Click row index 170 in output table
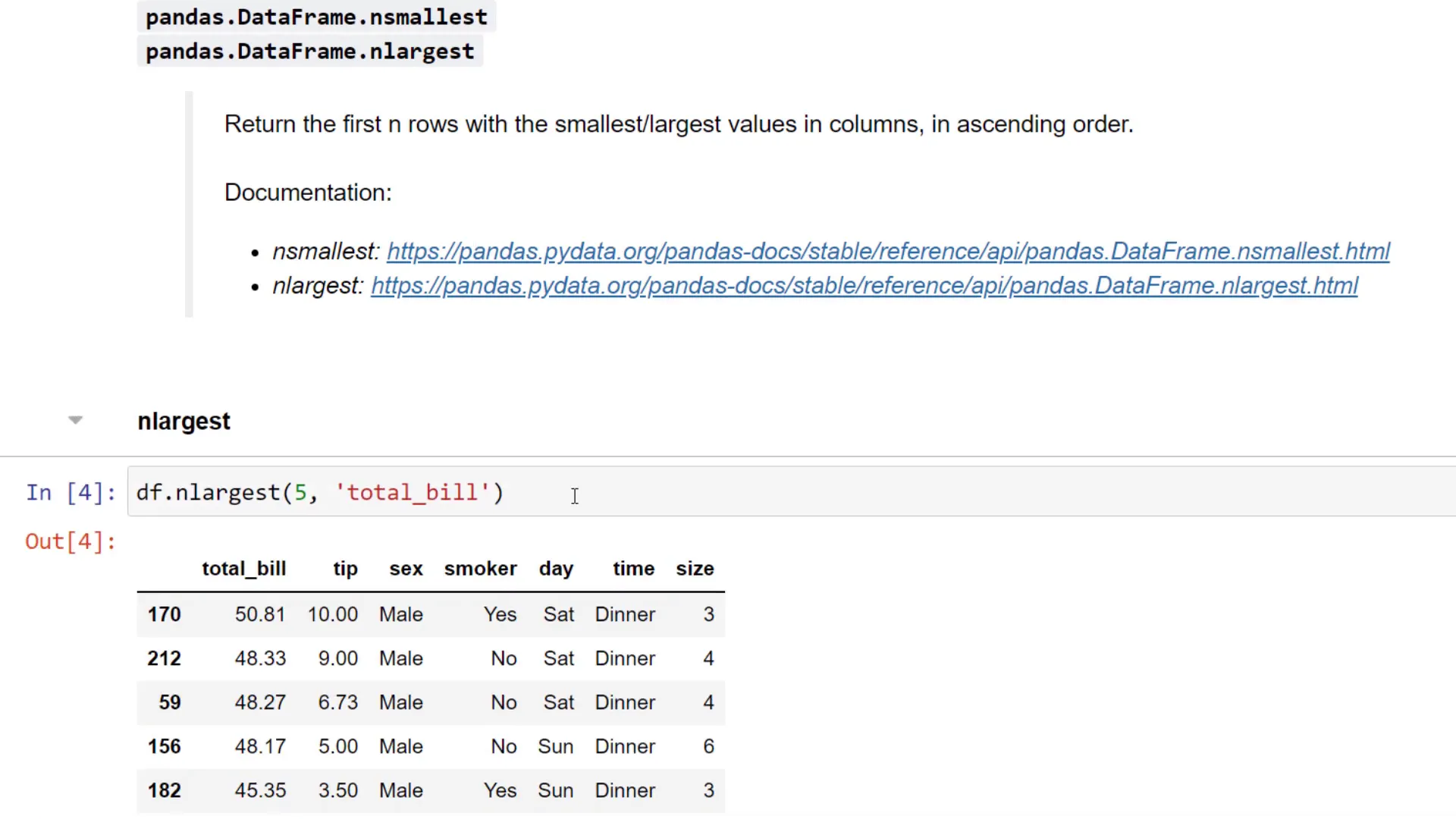The width and height of the screenshot is (1456, 819). (164, 614)
